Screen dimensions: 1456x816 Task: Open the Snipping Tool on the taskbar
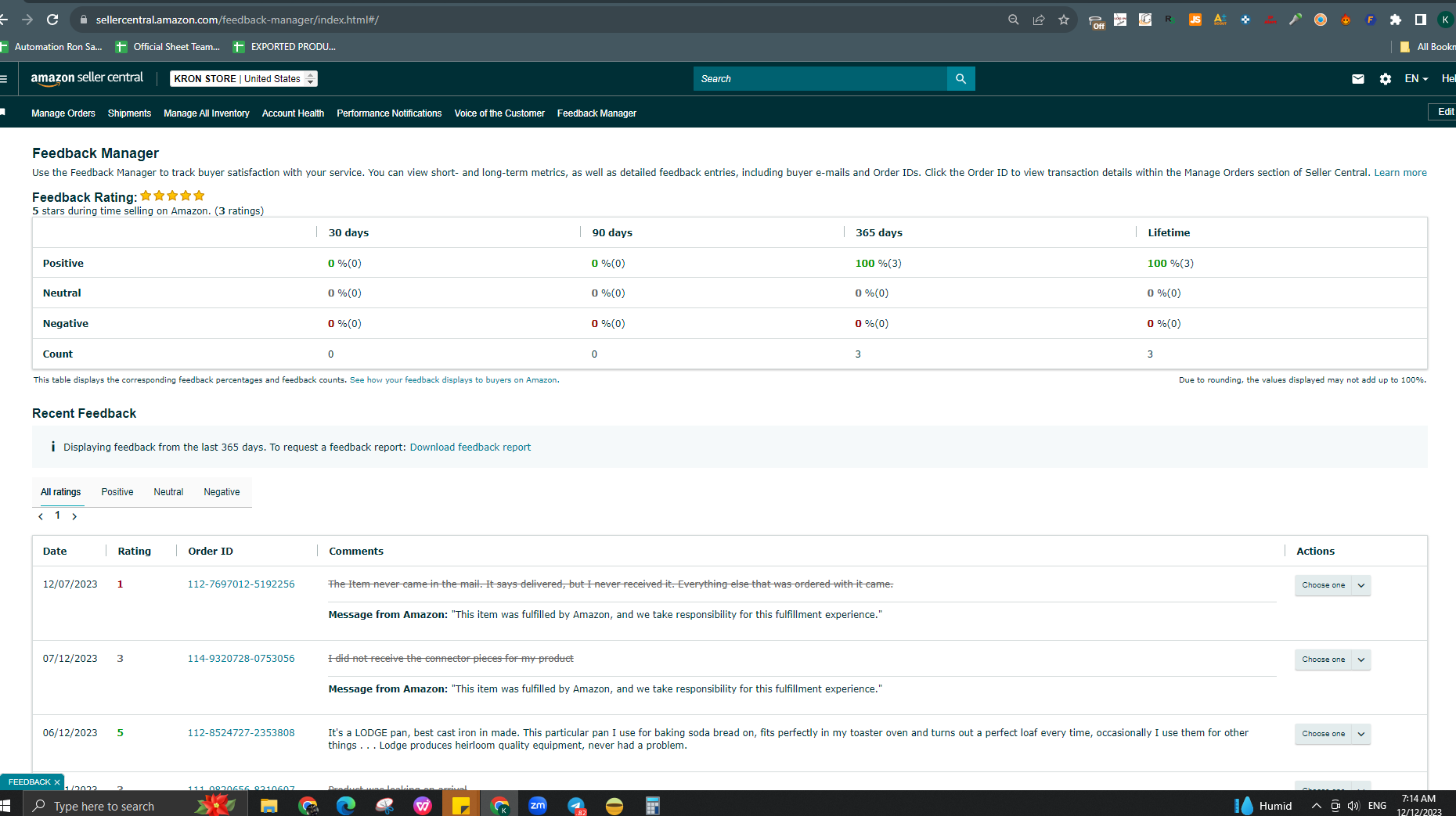tap(384, 806)
